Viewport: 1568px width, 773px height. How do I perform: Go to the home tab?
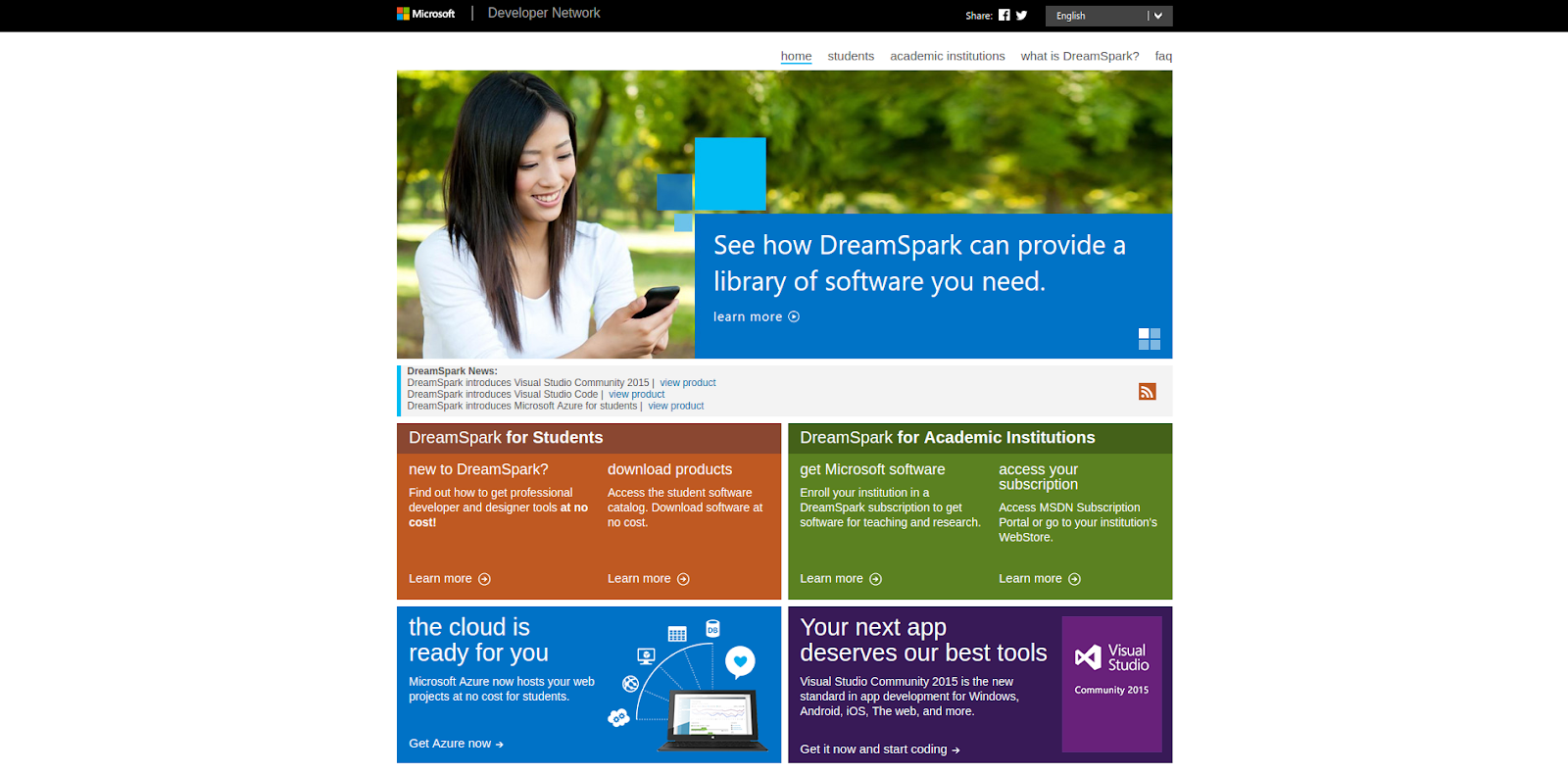tap(796, 56)
